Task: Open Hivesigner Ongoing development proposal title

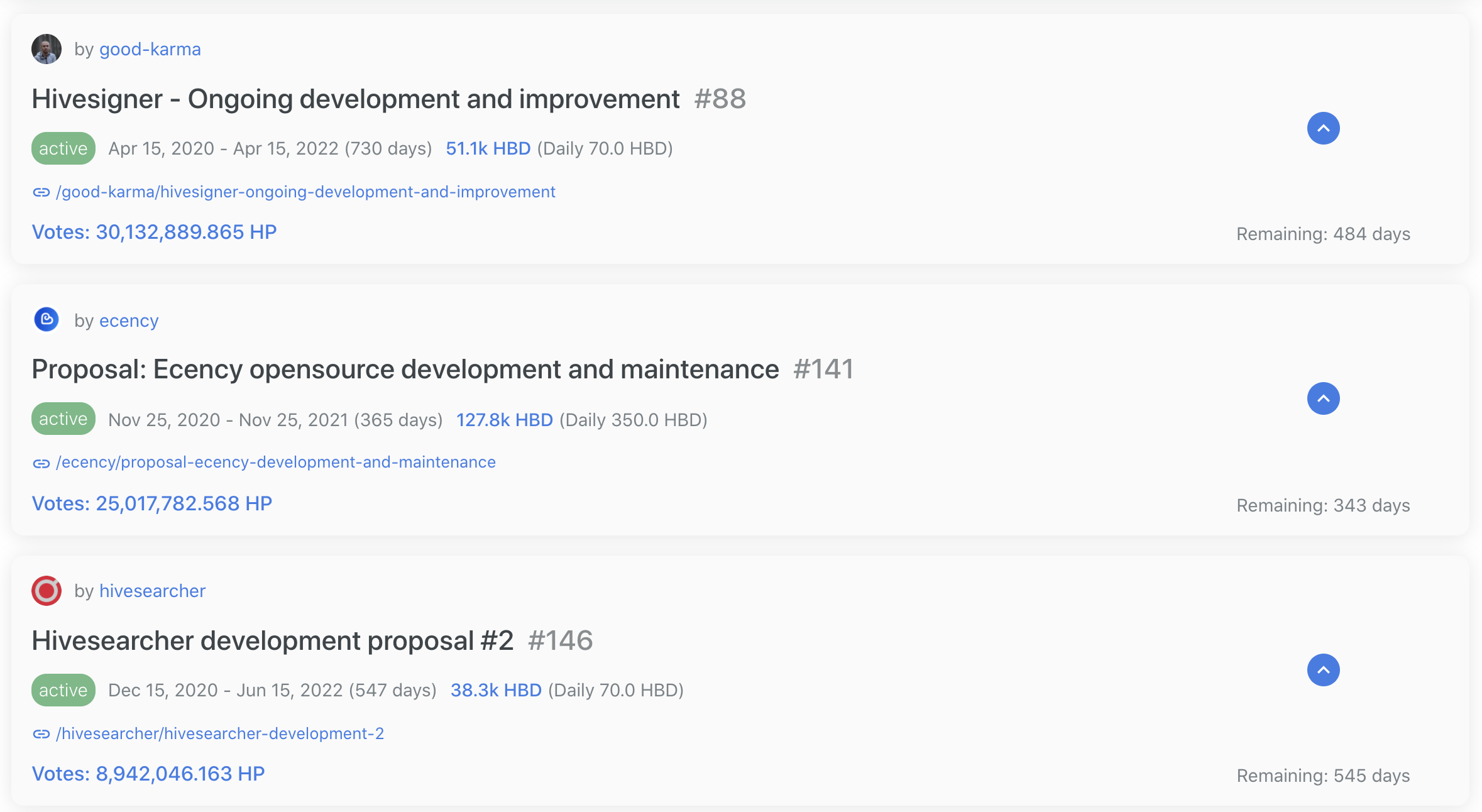Action: [x=355, y=99]
